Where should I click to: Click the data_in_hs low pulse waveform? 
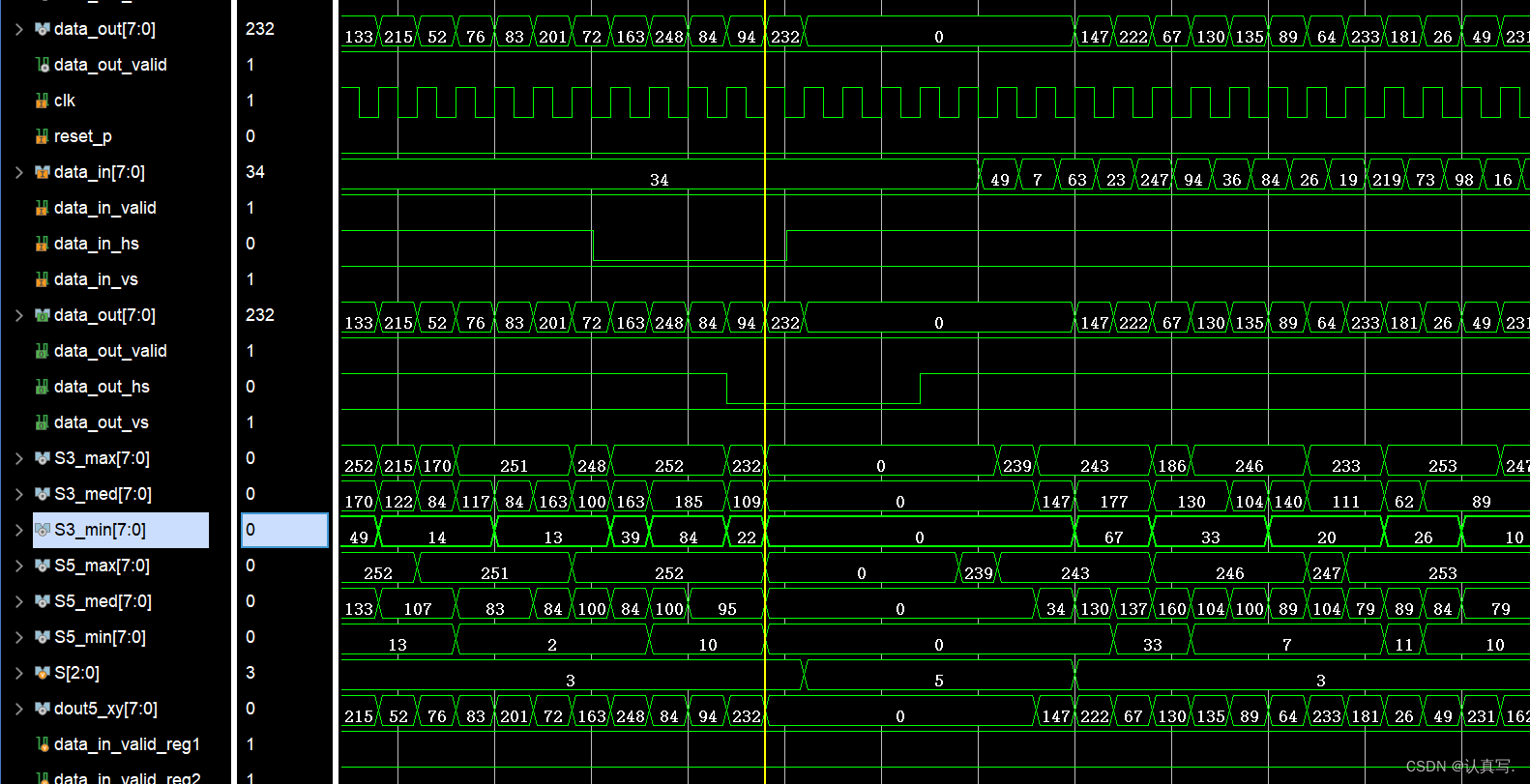pyautogui.click(x=689, y=259)
